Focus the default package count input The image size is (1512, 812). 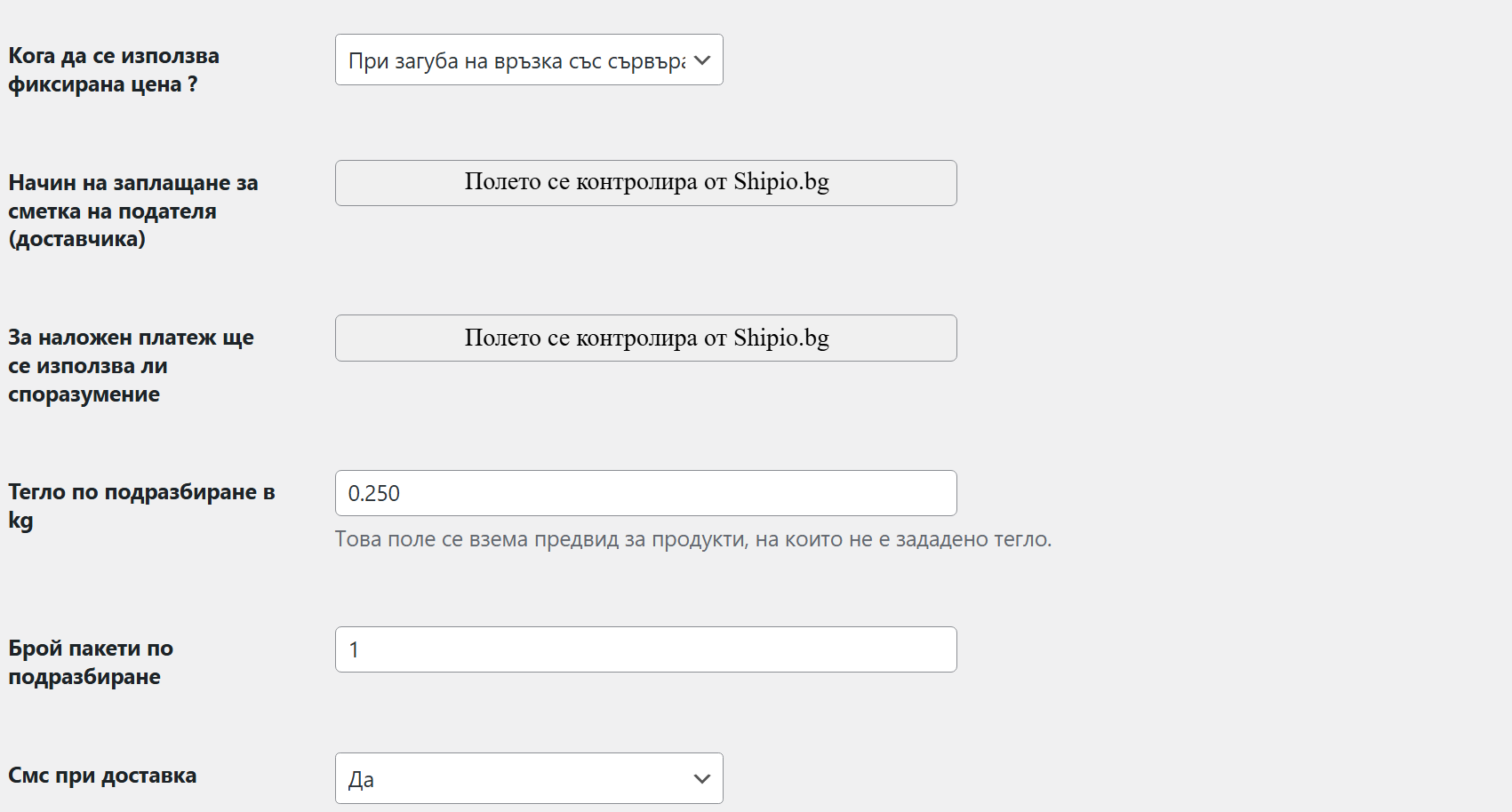pyautogui.click(x=646, y=649)
